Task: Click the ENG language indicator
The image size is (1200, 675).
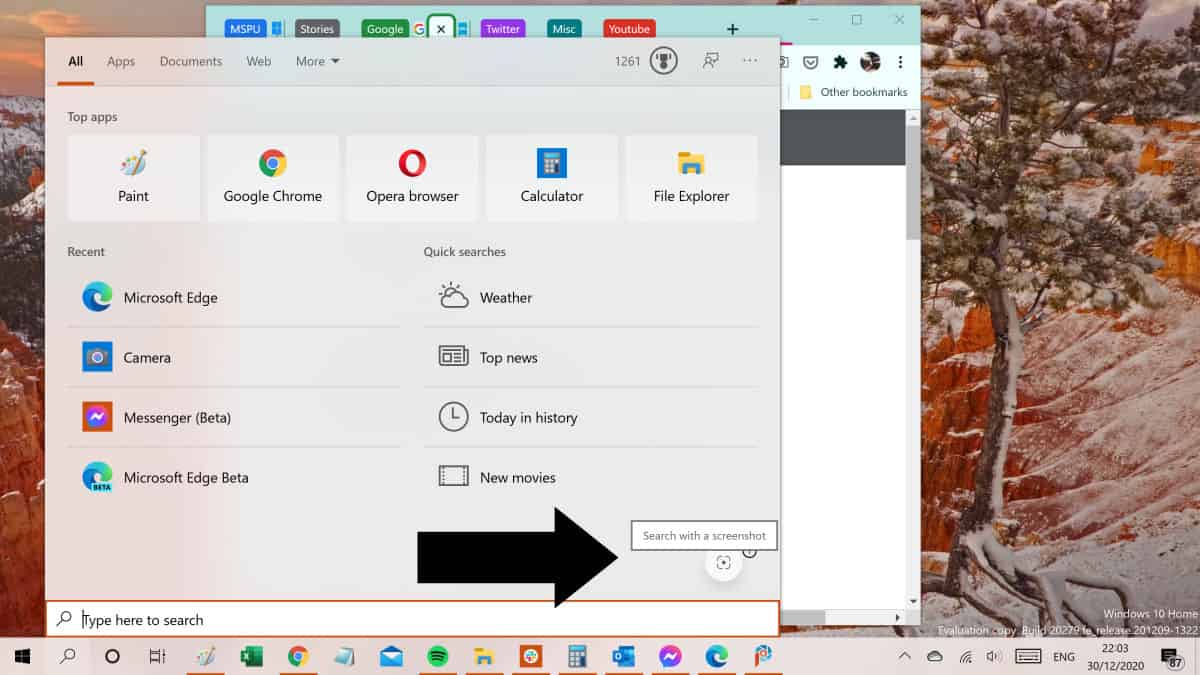Action: coord(1064,657)
